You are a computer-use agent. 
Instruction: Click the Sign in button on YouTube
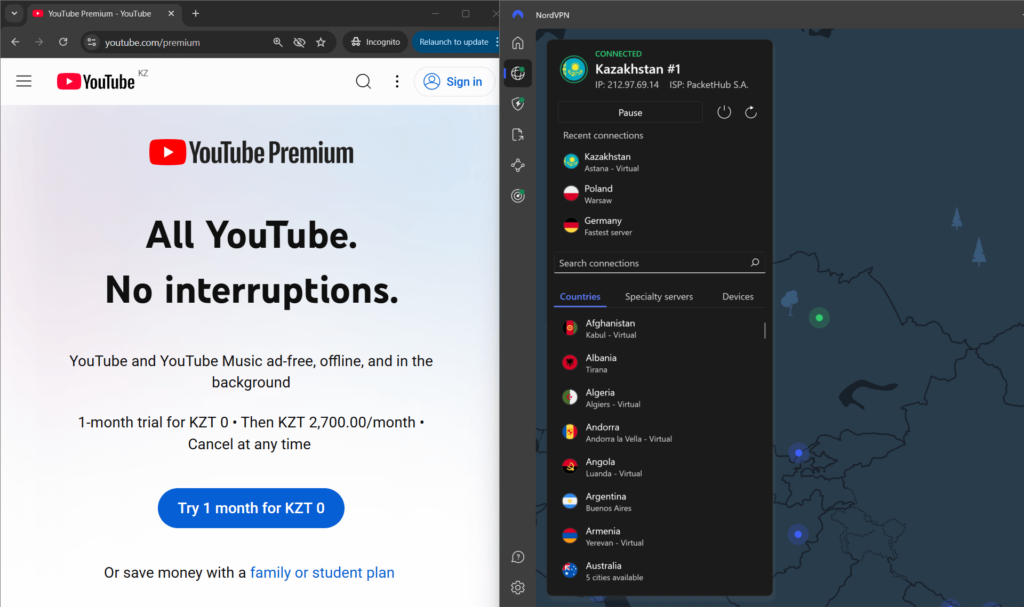tap(454, 81)
